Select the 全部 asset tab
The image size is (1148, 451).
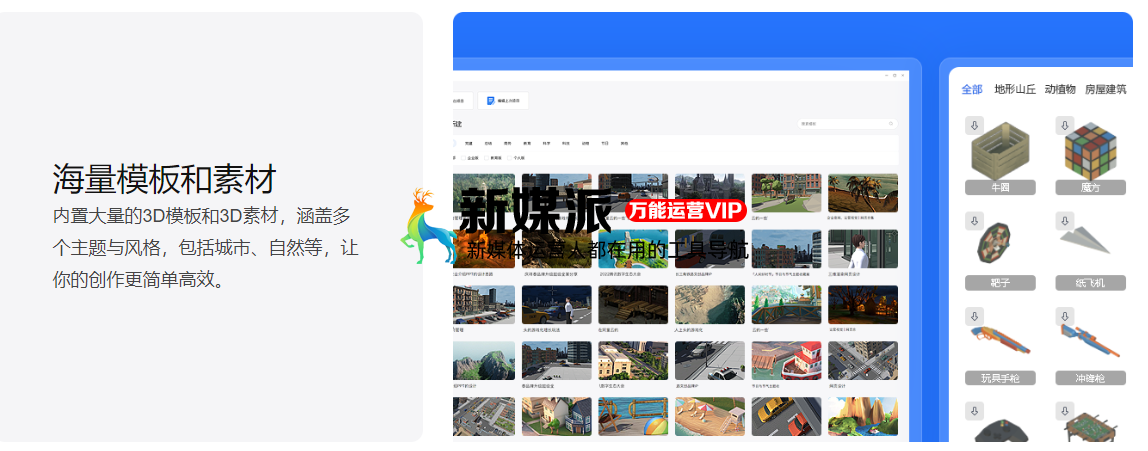pos(972,89)
